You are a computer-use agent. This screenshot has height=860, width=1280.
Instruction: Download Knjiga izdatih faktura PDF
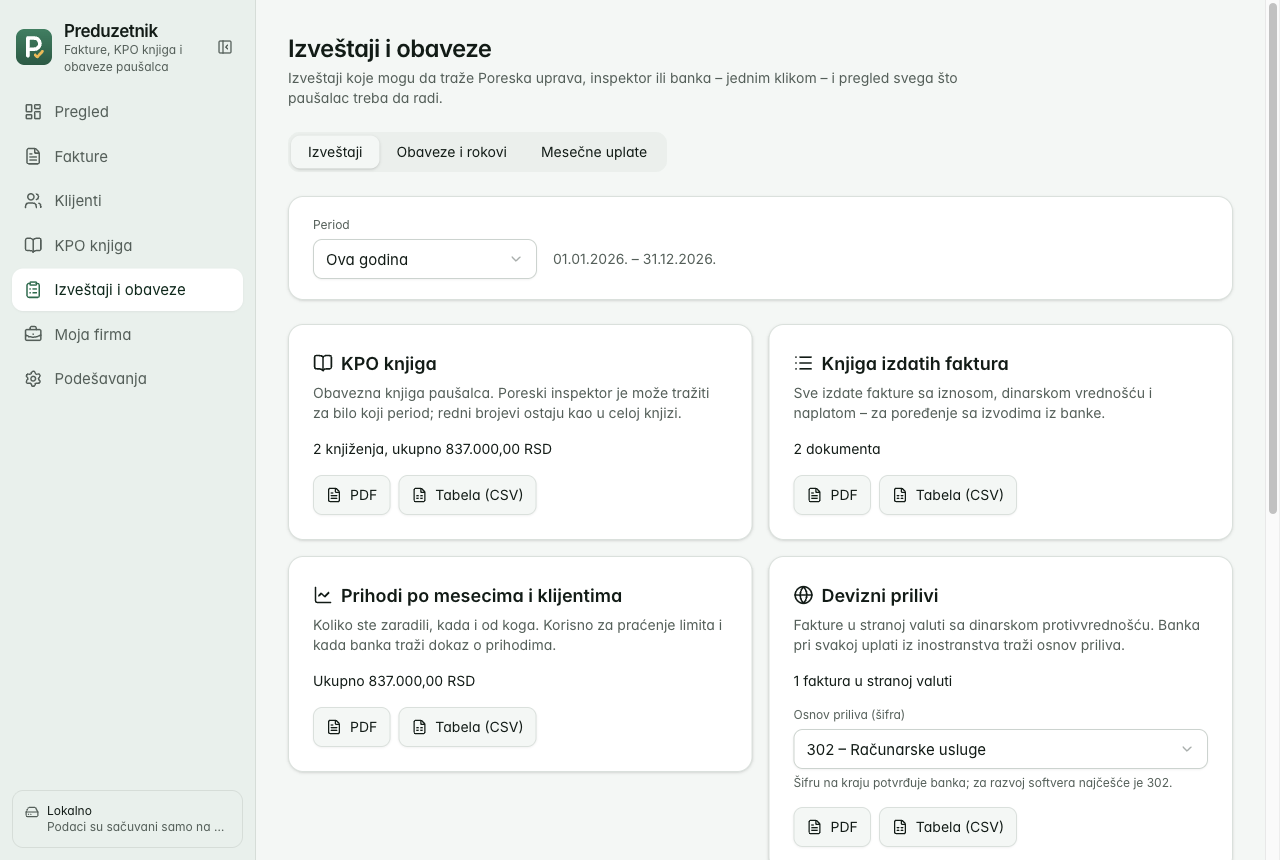point(832,495)
